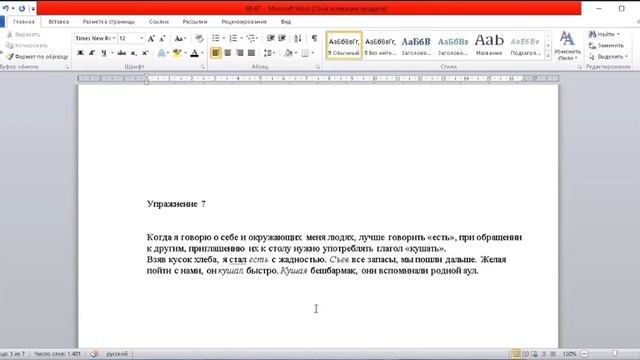
Task: Center the paragraph text
Action: click(228, 53)
